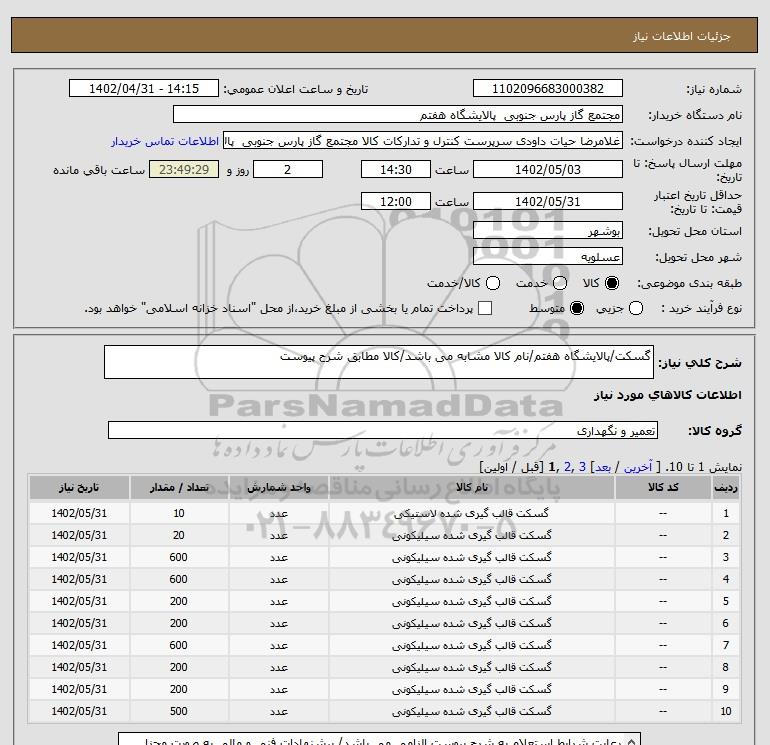
Task: Click the product code cell in row 4
Action: pos(663,579)
